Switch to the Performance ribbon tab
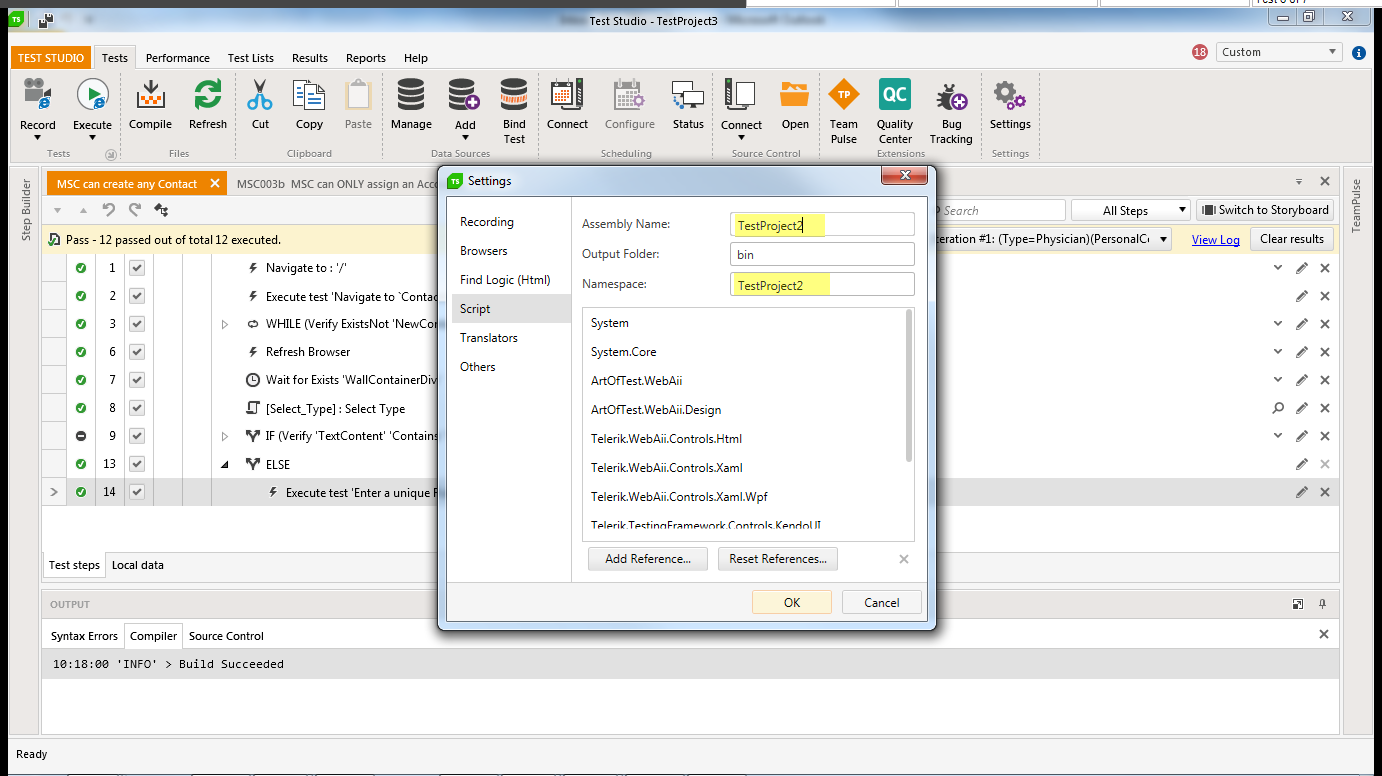This screenshot has height=776, width=1382. click(178, 58)
